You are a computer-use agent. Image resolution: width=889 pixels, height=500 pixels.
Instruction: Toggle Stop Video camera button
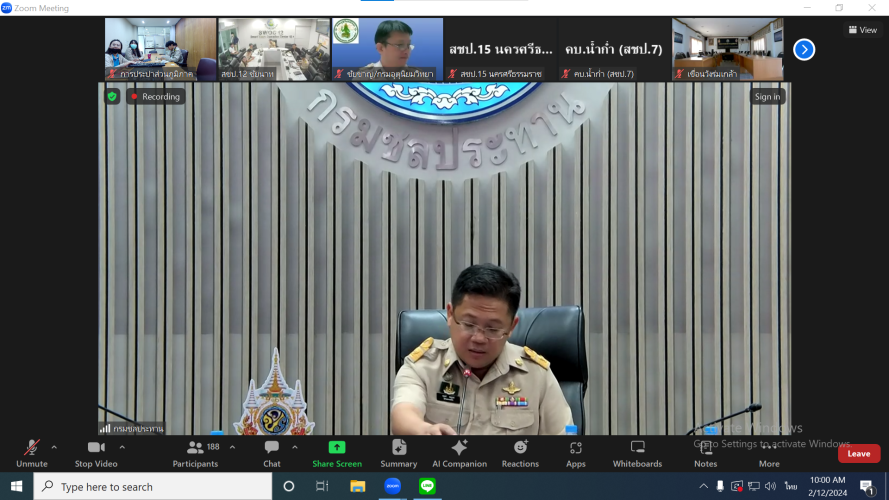(x=96, y=453)
